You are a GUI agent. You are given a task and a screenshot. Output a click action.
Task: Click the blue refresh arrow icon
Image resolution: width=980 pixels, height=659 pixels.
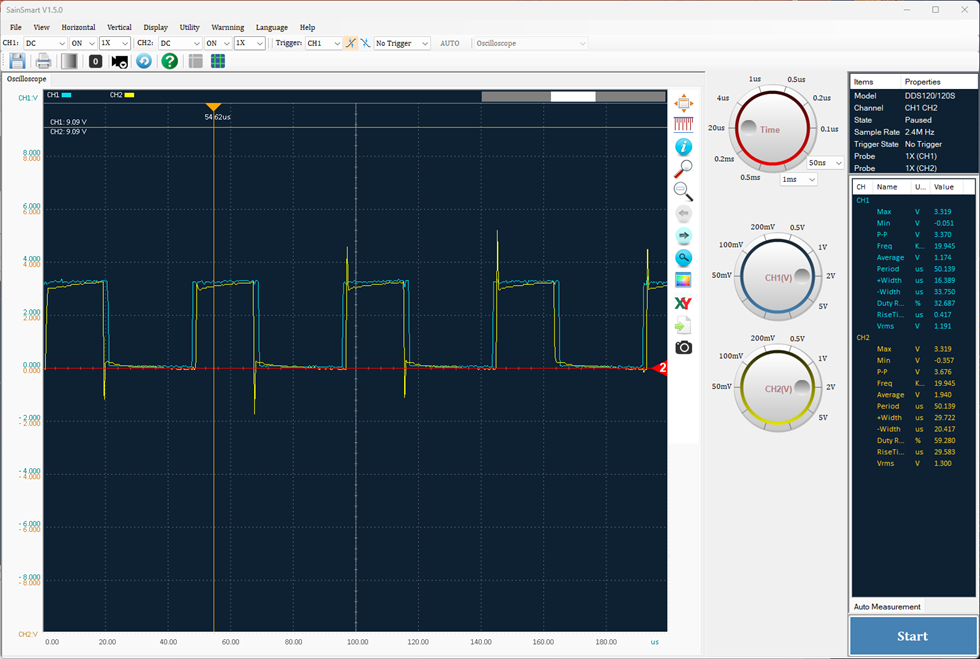coord(144,61)
